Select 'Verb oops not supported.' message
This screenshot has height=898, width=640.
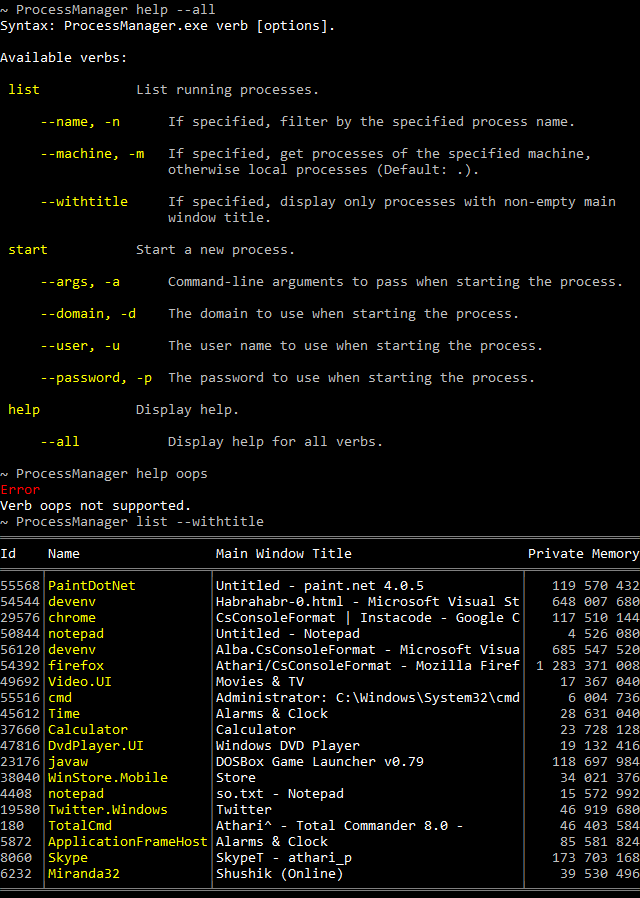96,506
